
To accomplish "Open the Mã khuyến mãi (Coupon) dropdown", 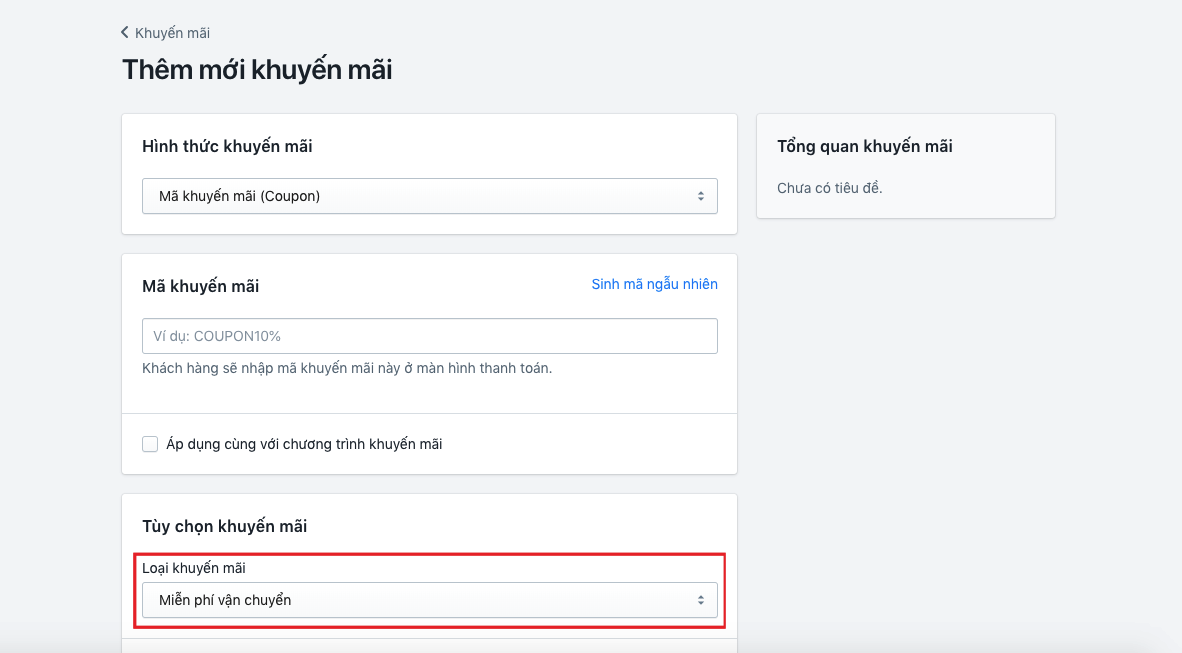I will [x=429, y=196].
